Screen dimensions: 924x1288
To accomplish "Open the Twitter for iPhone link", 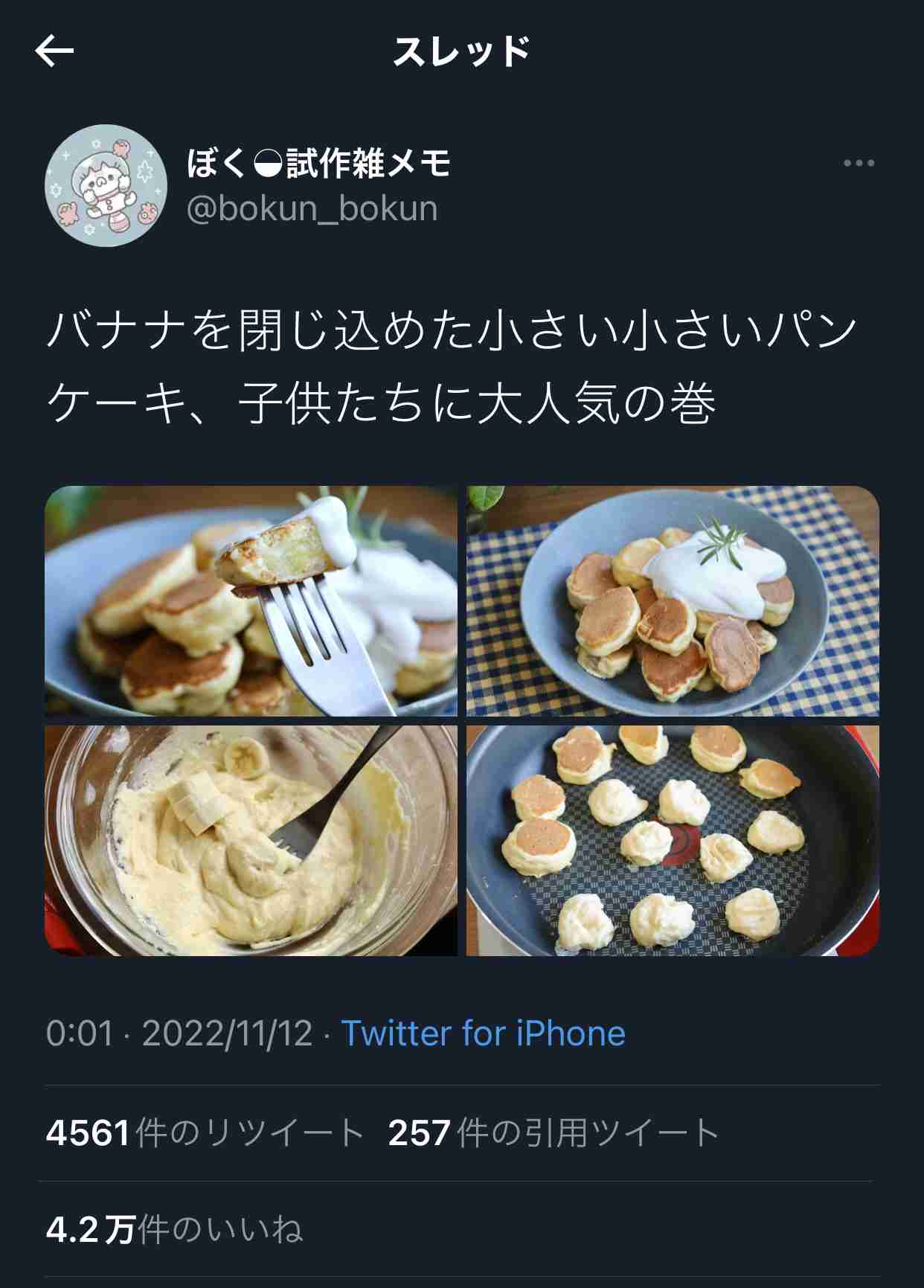I will tap(483, 1034).
